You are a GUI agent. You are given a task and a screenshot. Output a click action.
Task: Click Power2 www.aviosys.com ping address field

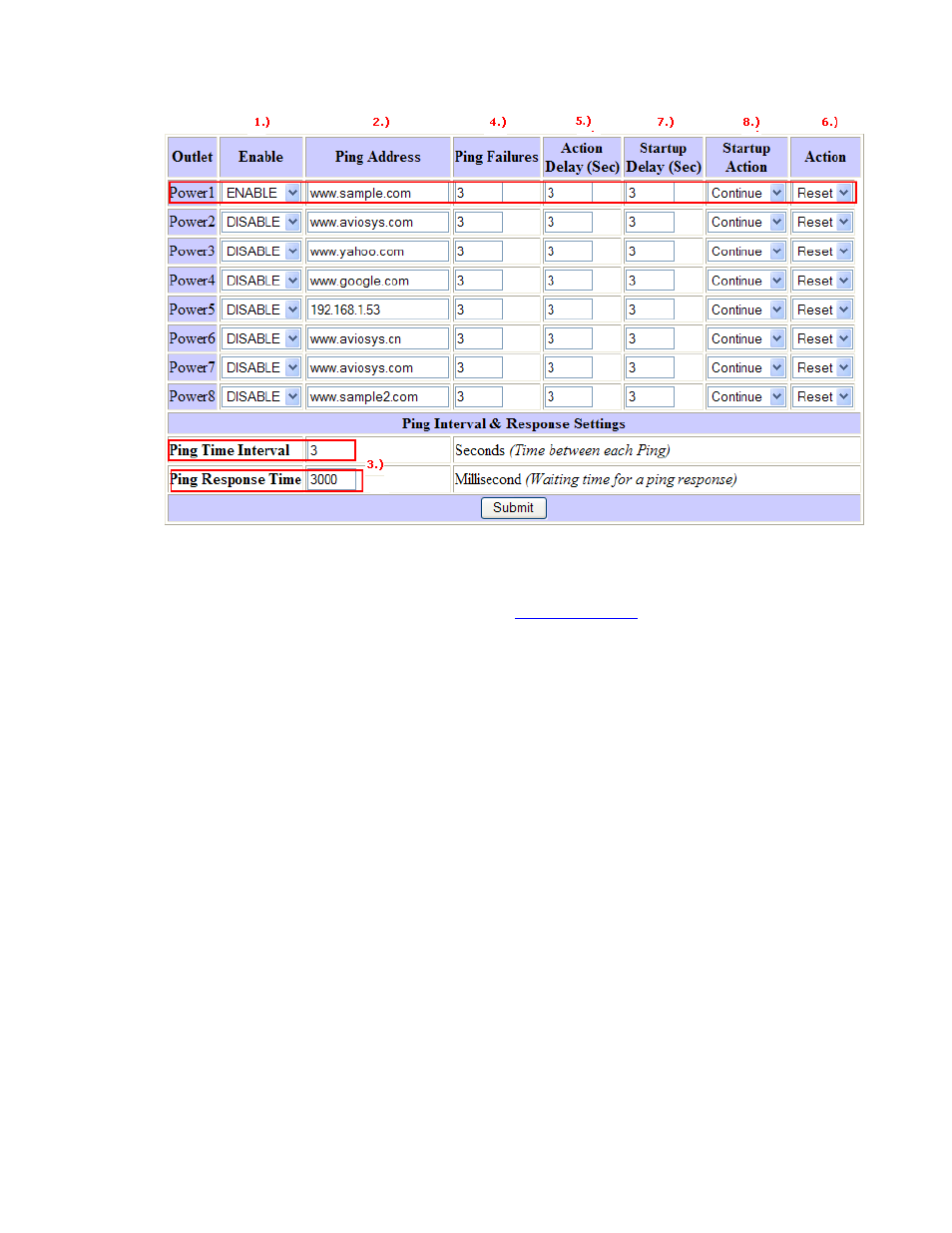pyautogui.click(x=377, y=222)
